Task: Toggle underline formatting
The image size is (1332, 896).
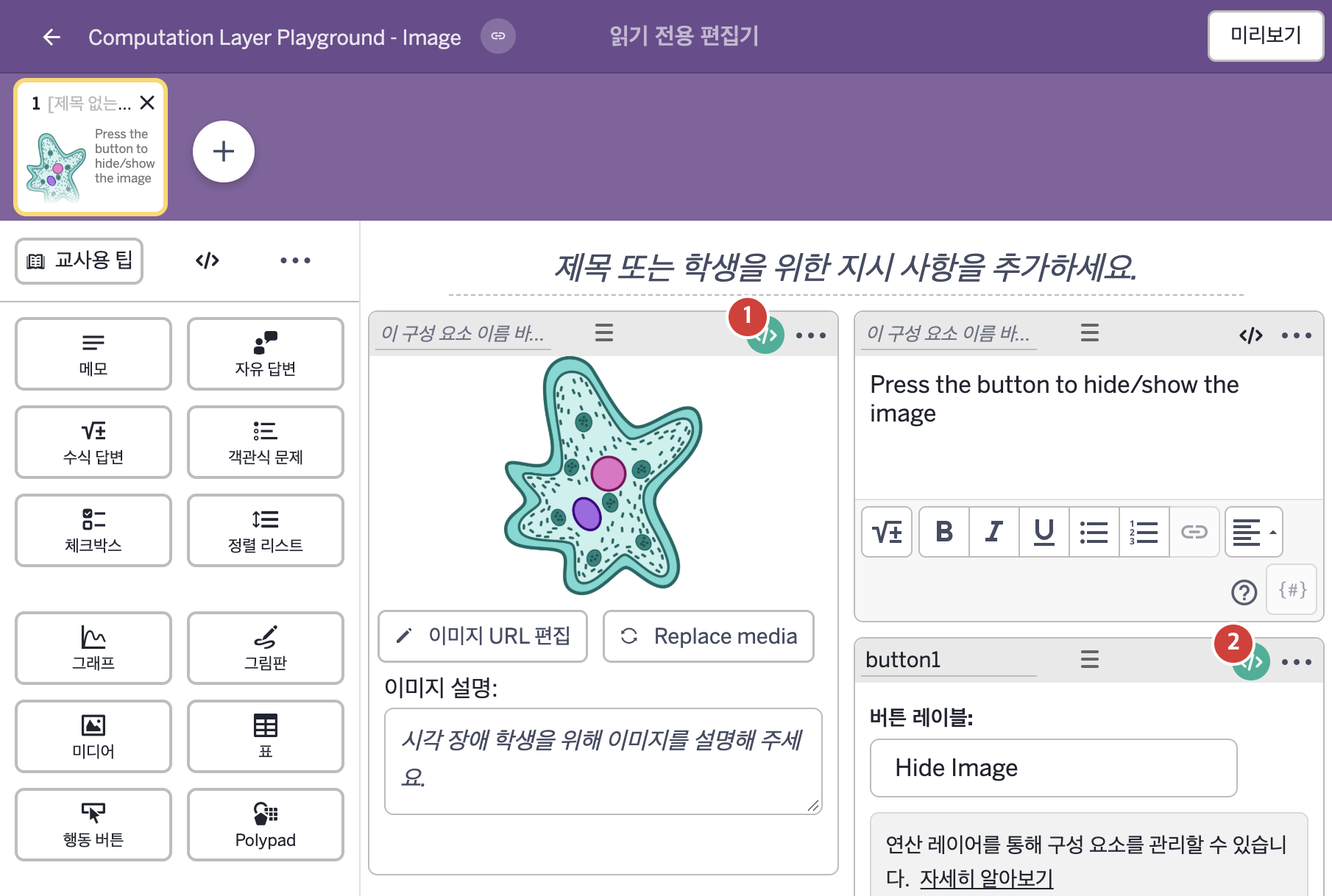Action: tap(1044, 532)
